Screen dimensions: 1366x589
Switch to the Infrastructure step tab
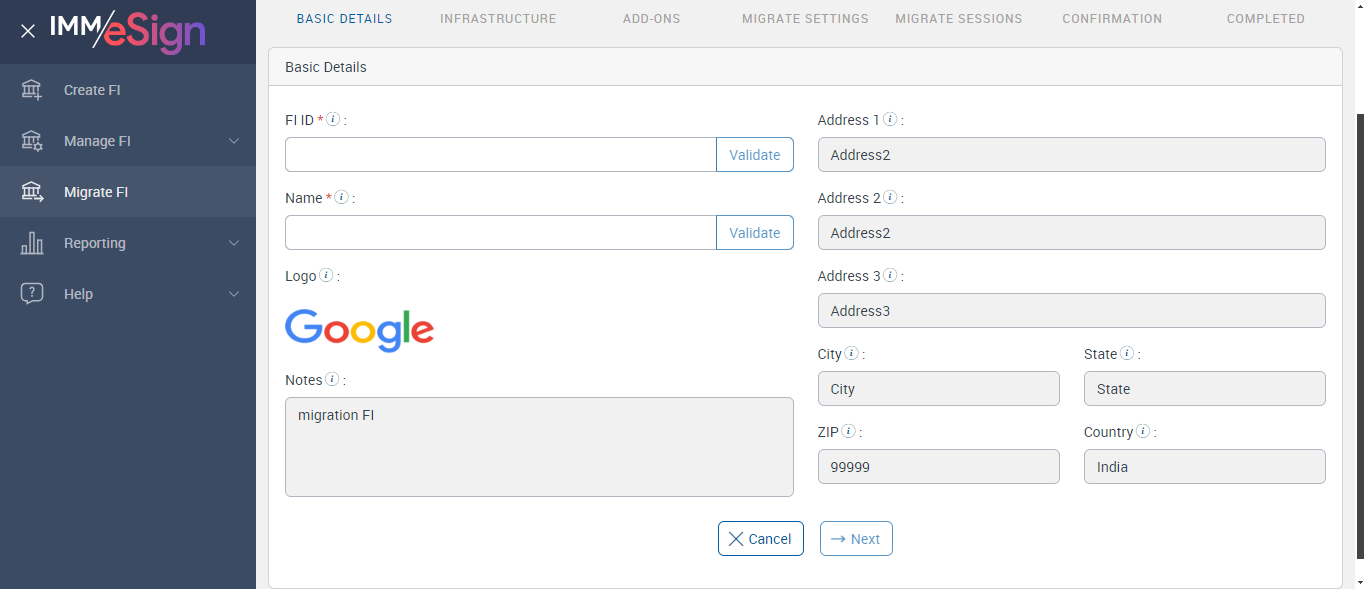point(498,18)
